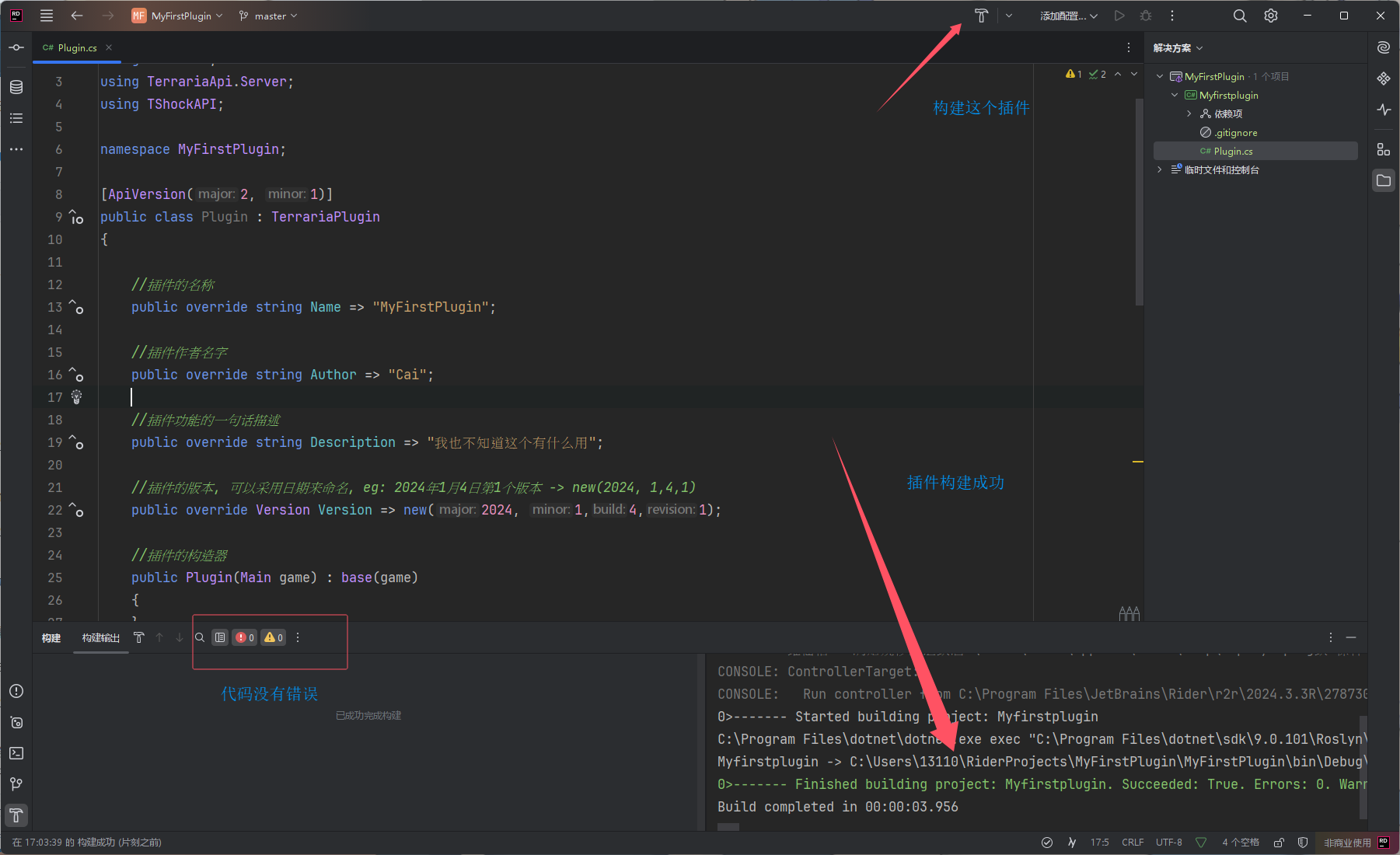Open the Structure tool window
The image size is (1400, 855).
16,118
